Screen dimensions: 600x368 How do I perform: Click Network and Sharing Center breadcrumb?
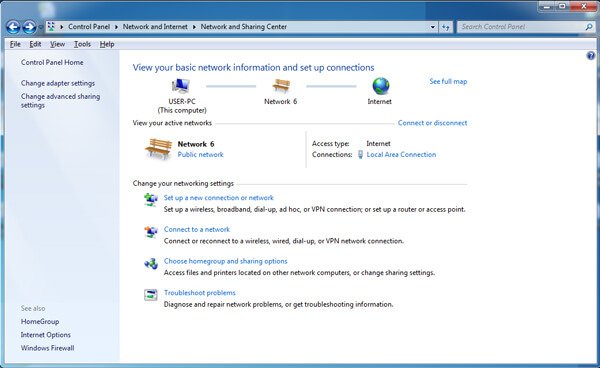[x=244, y=27]
